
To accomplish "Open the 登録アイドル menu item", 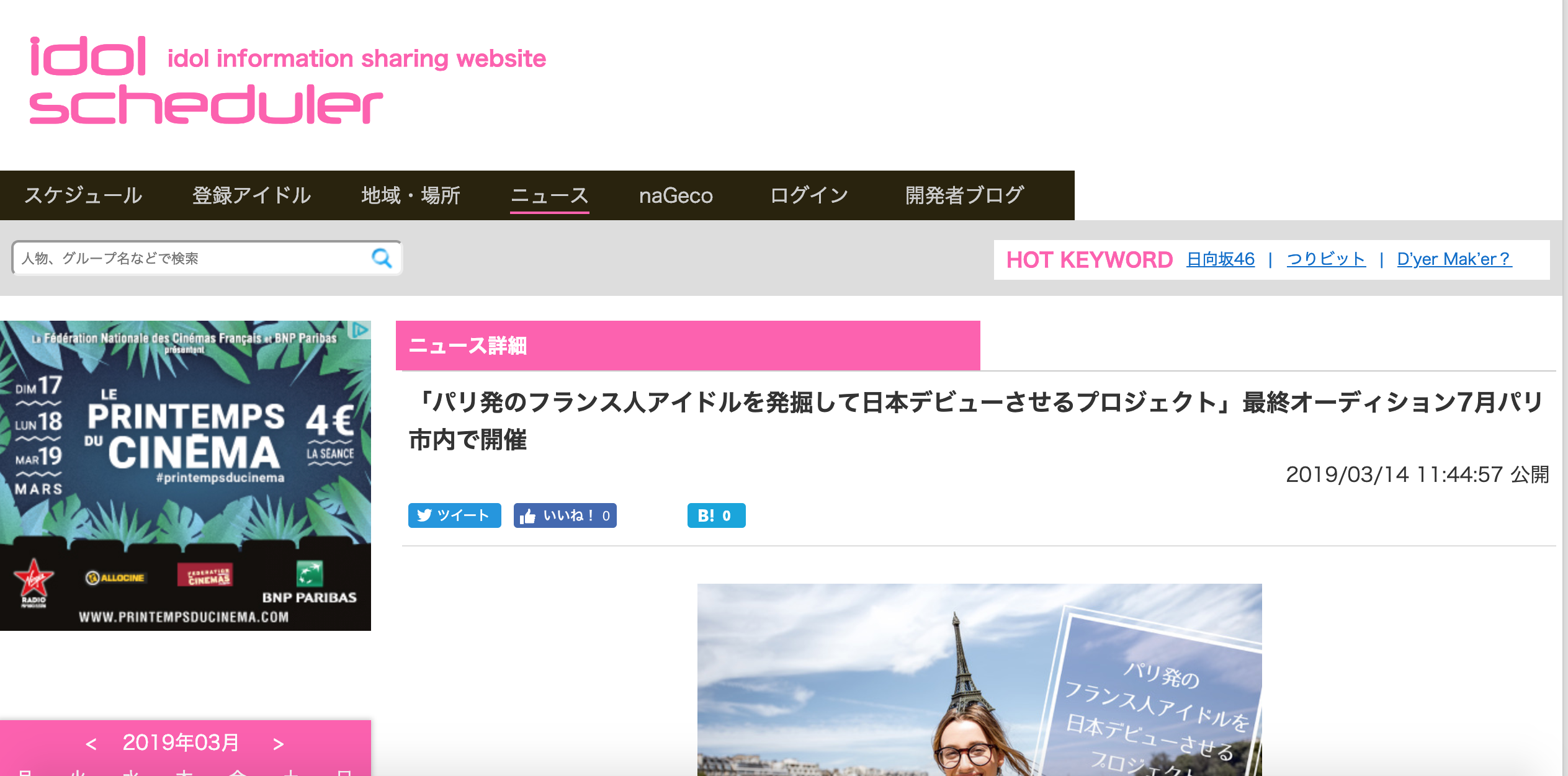I will (251, 195).
